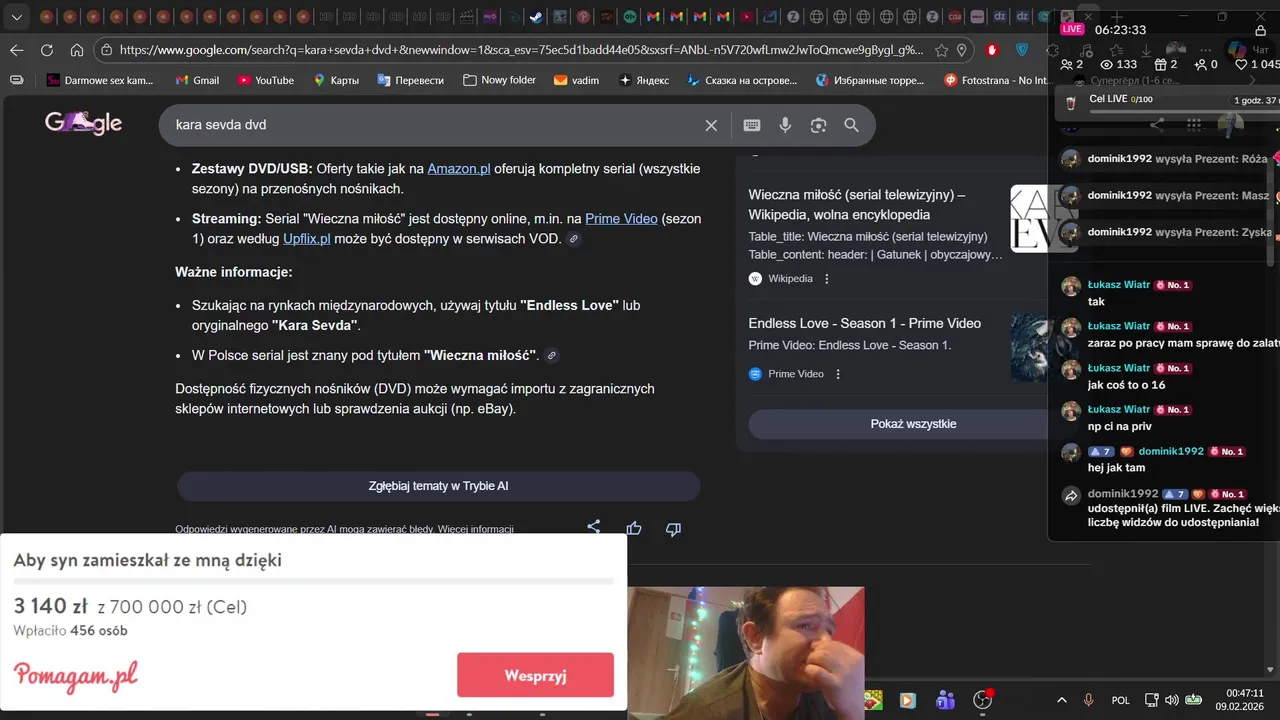Image resolution: width=1280 pixels, height=720 pixels.
Task: Open the Перевести bookmark
Action: pos(410,80)
